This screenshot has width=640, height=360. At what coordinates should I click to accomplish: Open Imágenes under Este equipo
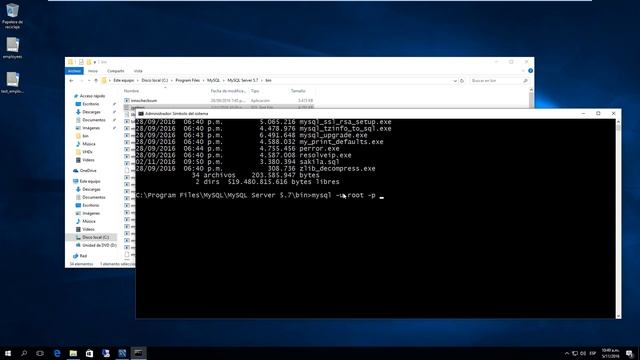[91, 213]
